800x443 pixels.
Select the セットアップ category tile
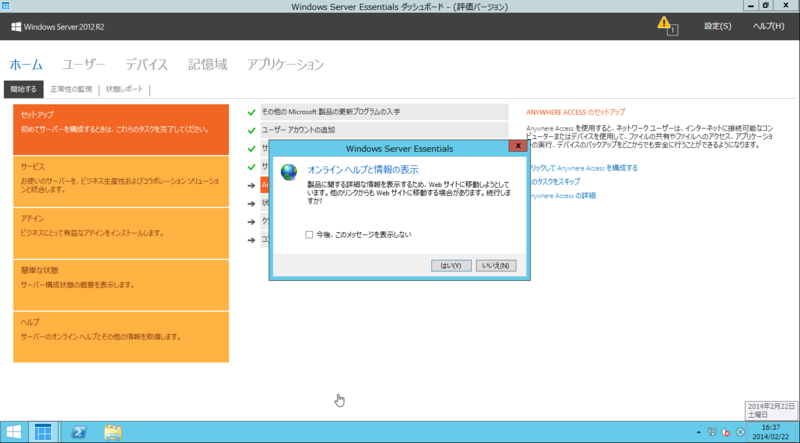tap(121, 130)
